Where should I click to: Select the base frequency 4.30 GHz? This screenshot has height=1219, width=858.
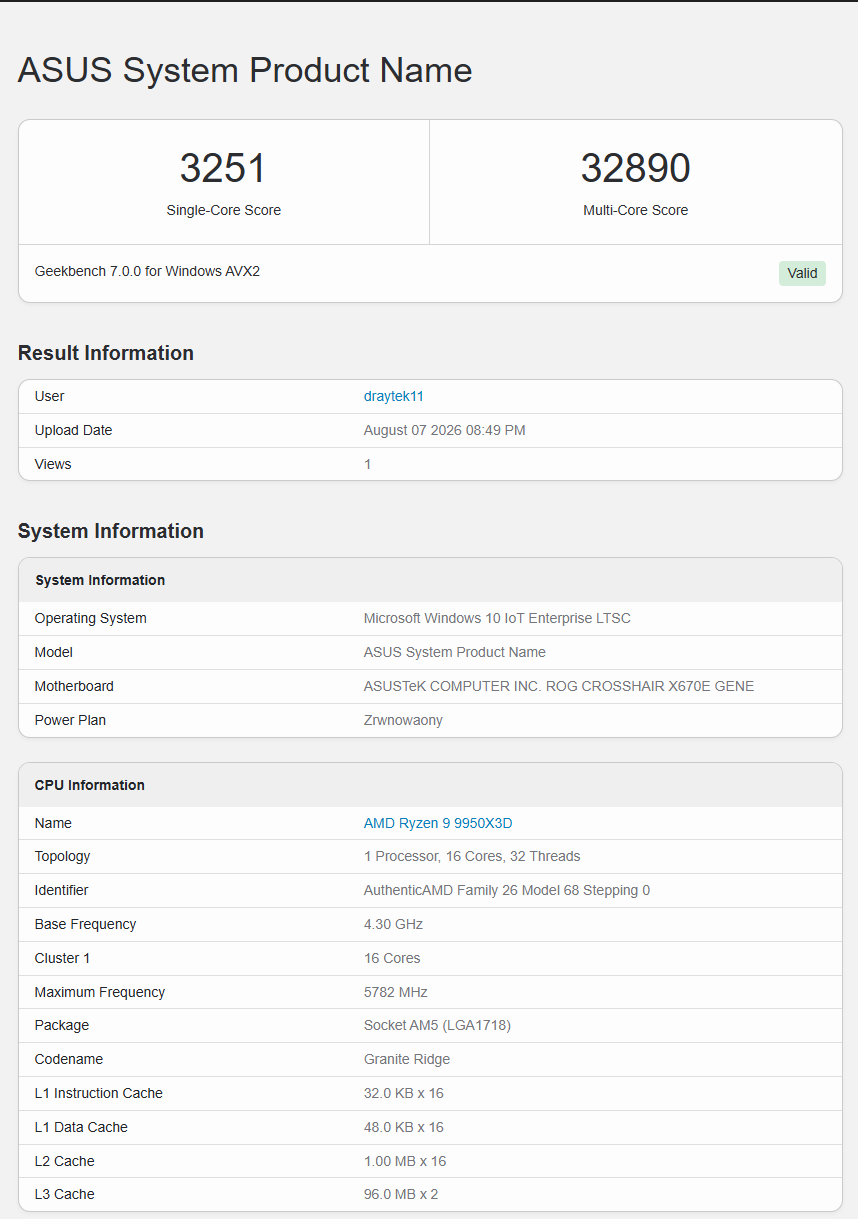click(393, 924)
